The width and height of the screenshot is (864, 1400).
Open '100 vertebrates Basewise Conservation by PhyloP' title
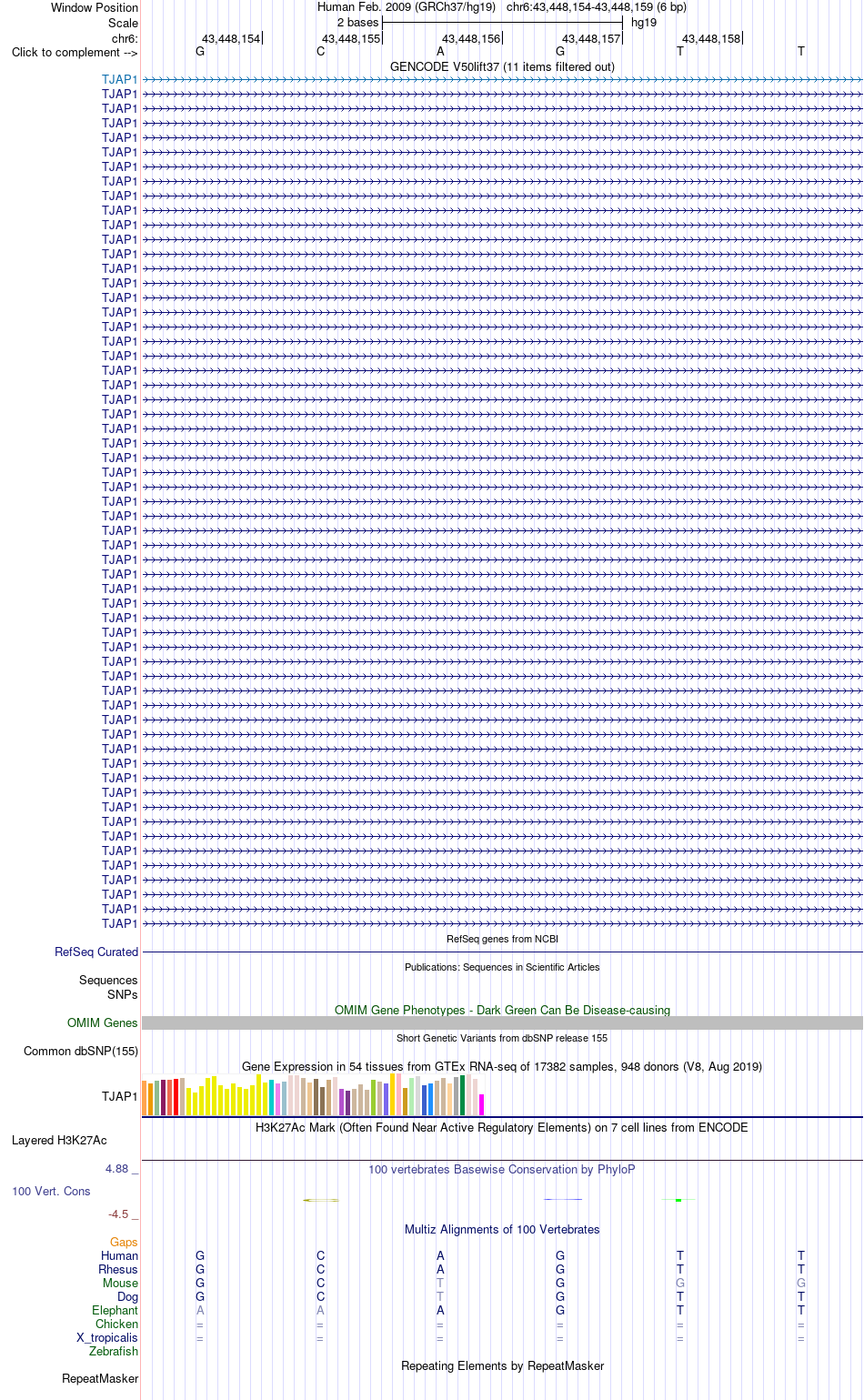(x=502, y=1169)
